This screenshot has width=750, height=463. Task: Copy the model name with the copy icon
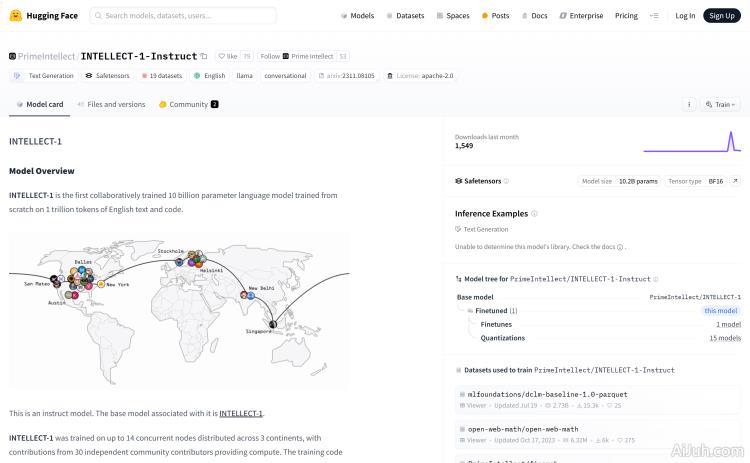pos(204,57)
